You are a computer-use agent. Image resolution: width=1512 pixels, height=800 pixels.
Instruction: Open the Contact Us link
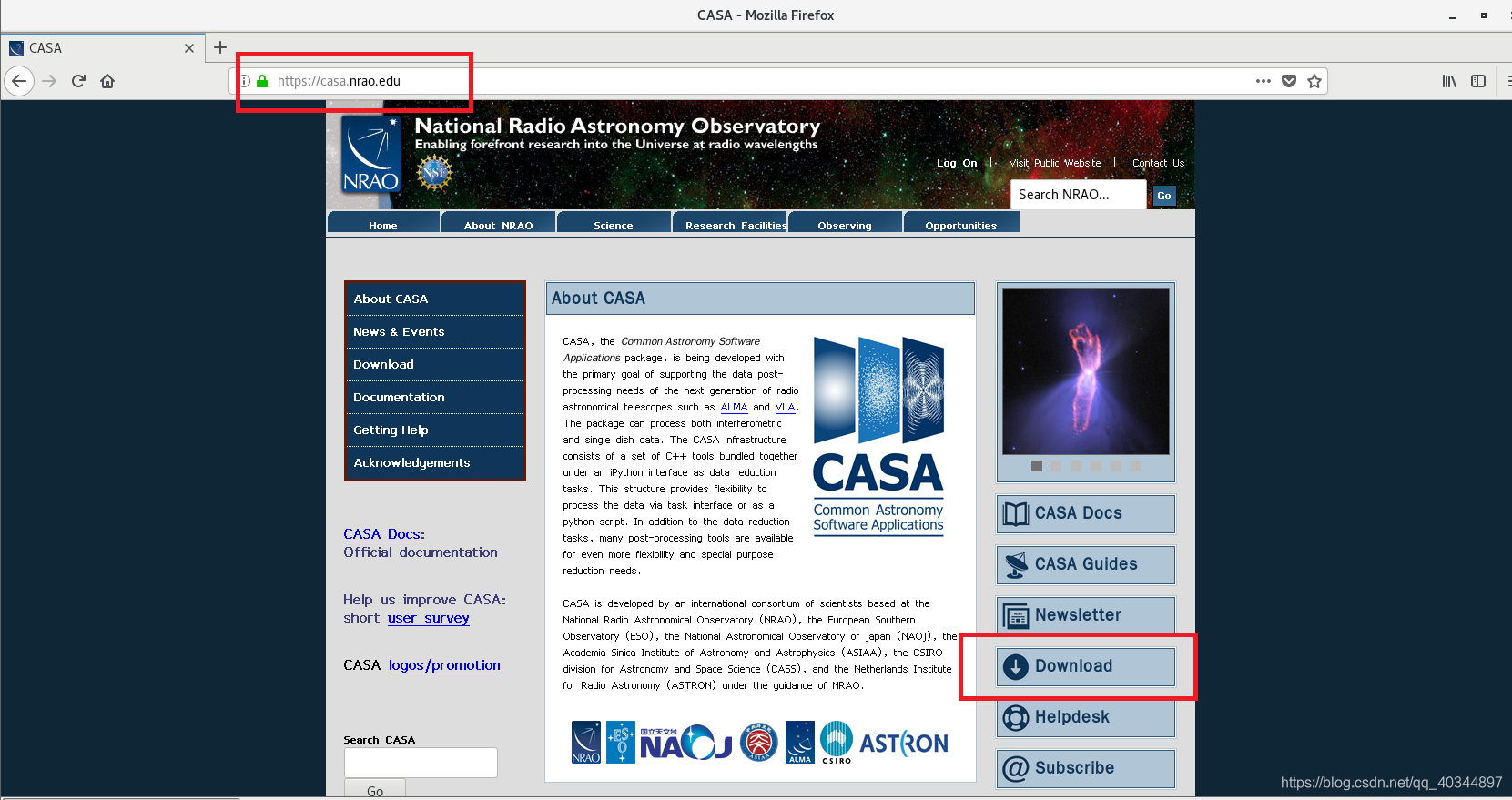point(1158,164)
